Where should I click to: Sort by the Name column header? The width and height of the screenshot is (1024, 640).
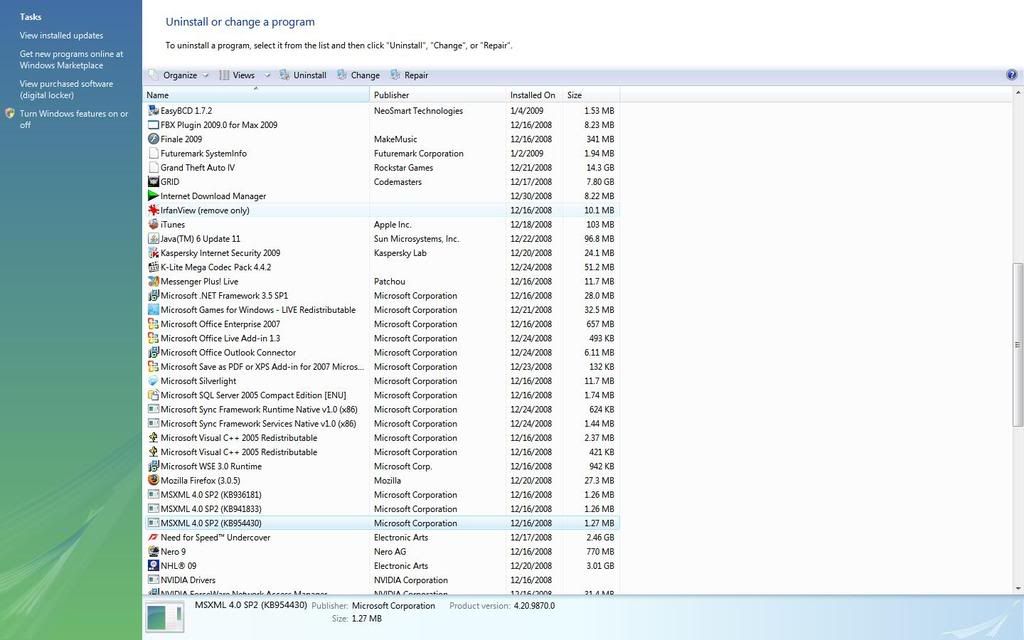256,95
